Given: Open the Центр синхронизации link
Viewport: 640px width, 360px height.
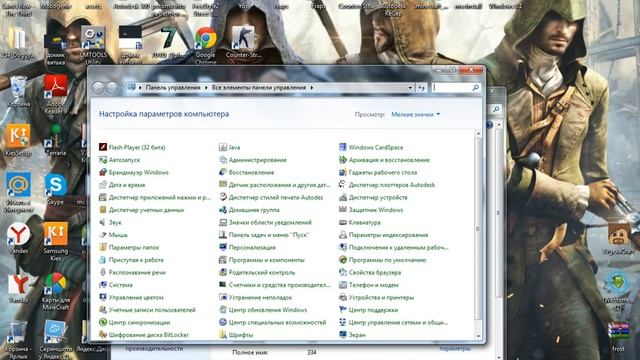Looking at the screenshot, I should (x=139, y=322).
